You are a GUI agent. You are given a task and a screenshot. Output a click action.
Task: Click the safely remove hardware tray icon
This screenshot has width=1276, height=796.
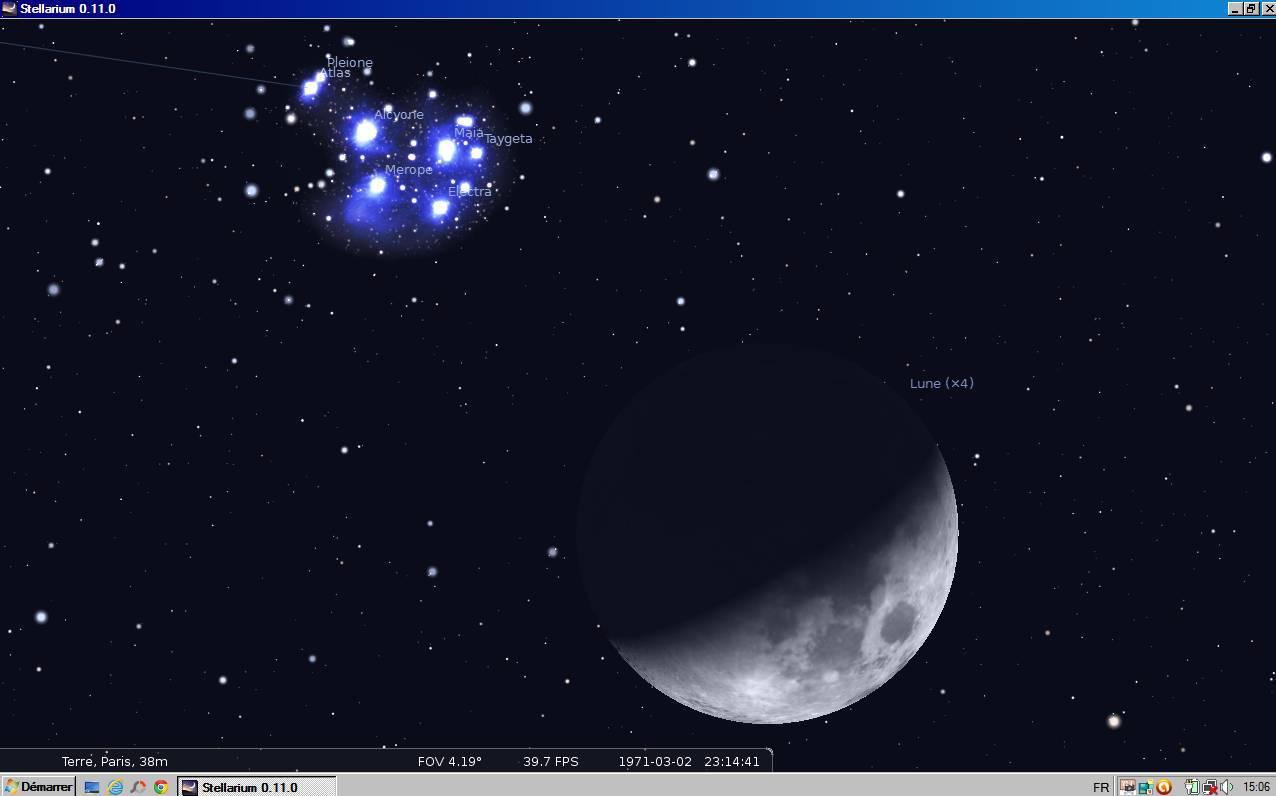tap(1191, 787)
